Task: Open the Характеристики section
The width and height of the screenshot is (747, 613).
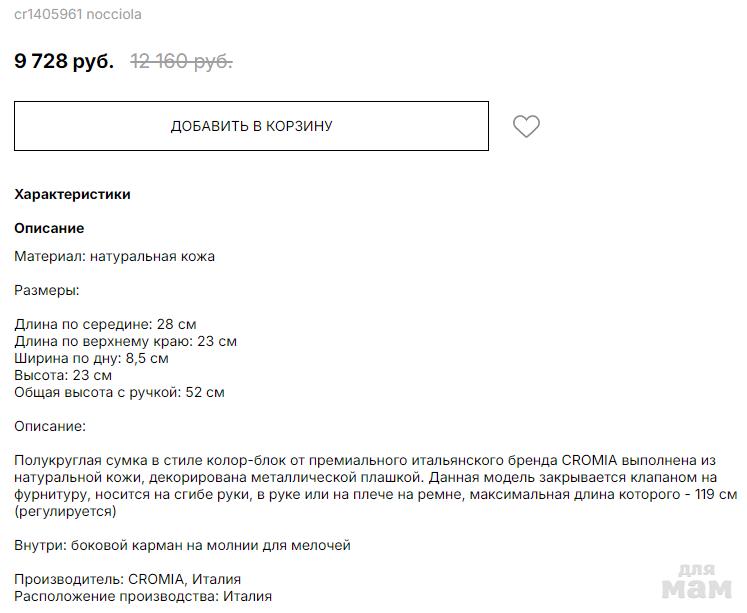Action: 72,194
